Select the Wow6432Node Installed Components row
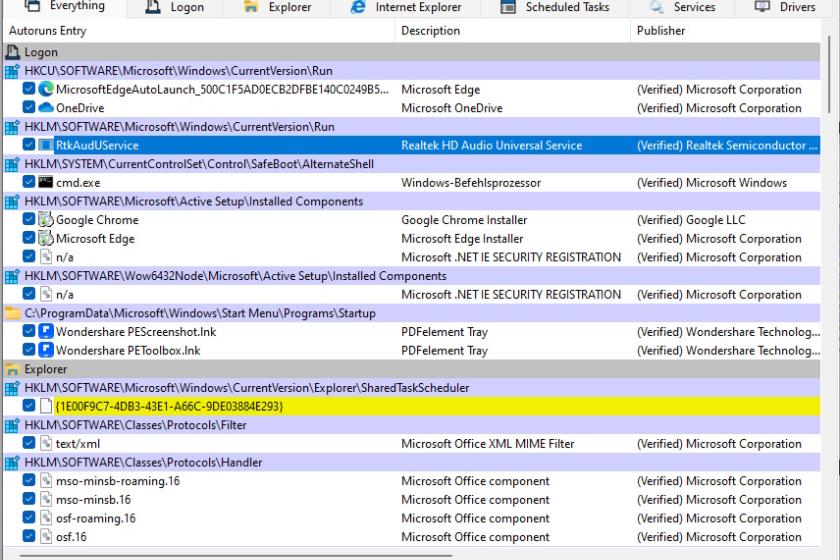This screenshot has width=840, height=560. [x=411, y=275]
